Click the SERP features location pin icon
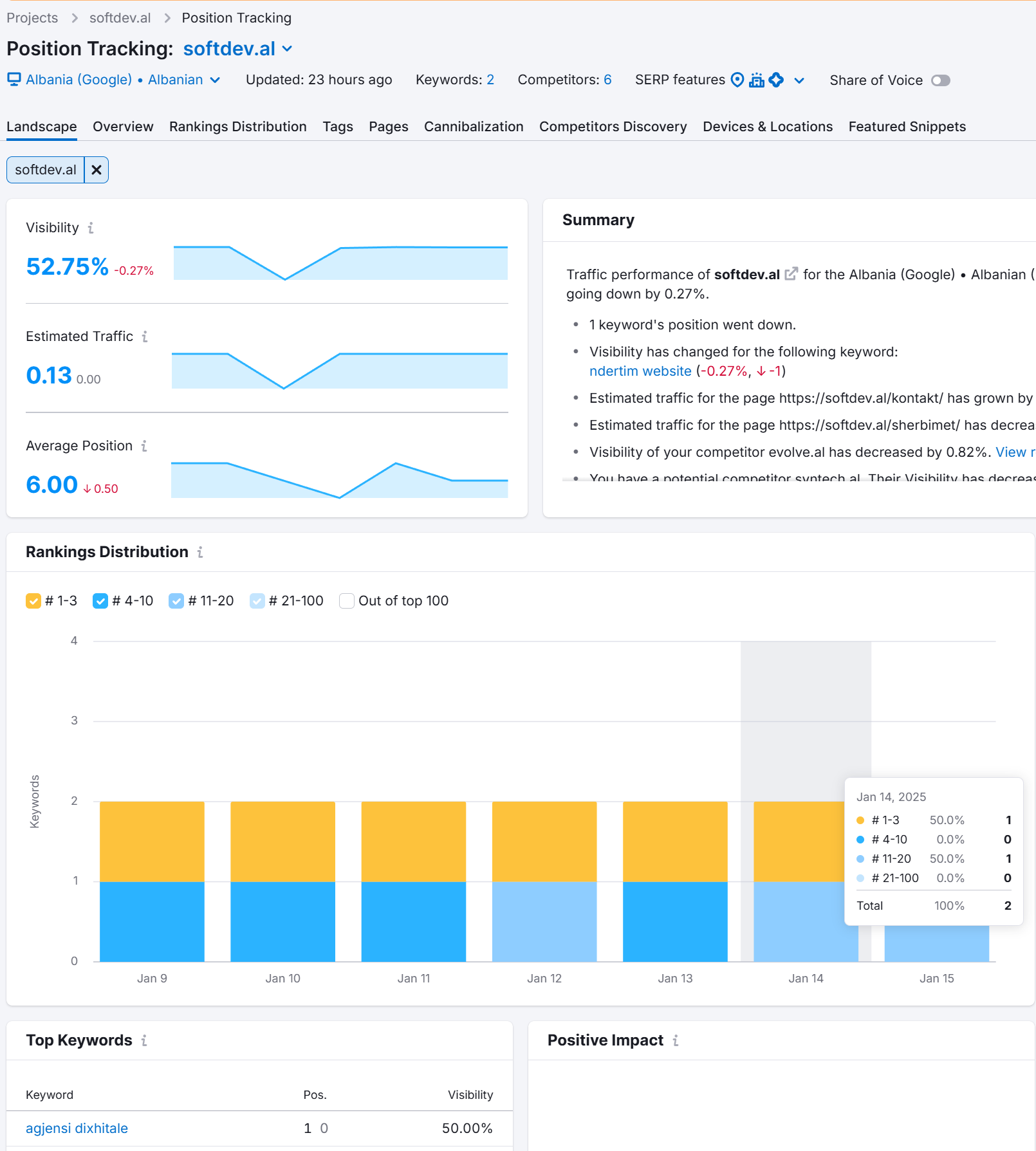Image resolution: width=1036 pixels, height=1151 pixels. click(738, 80)
